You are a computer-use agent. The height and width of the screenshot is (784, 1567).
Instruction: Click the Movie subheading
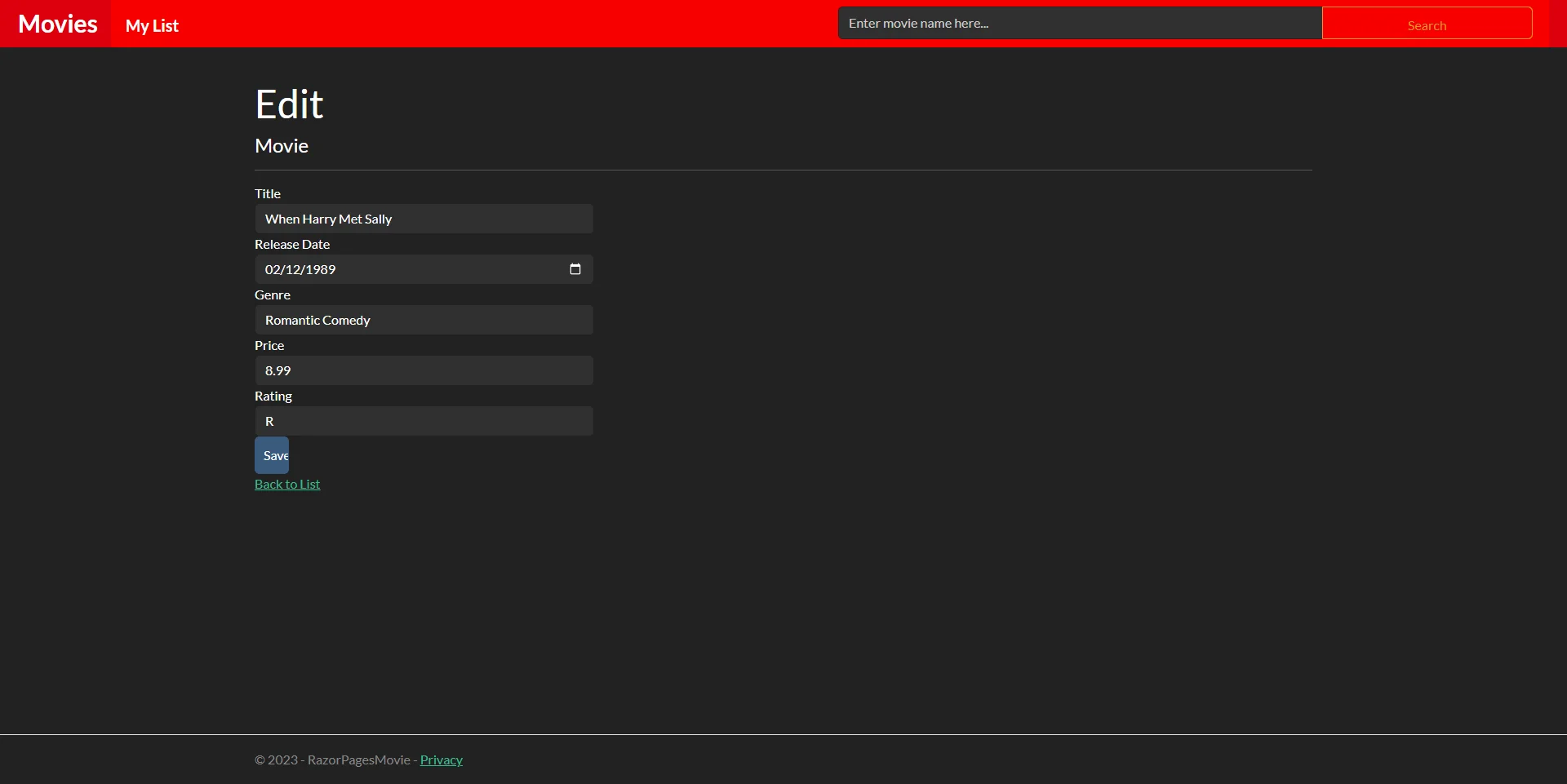[x=282, y=146]
